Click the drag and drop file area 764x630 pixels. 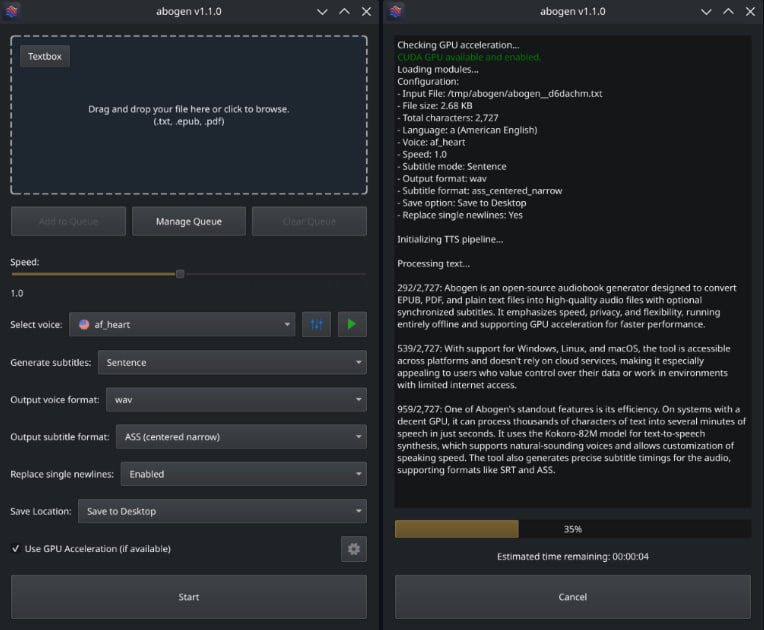pos(189,115)
